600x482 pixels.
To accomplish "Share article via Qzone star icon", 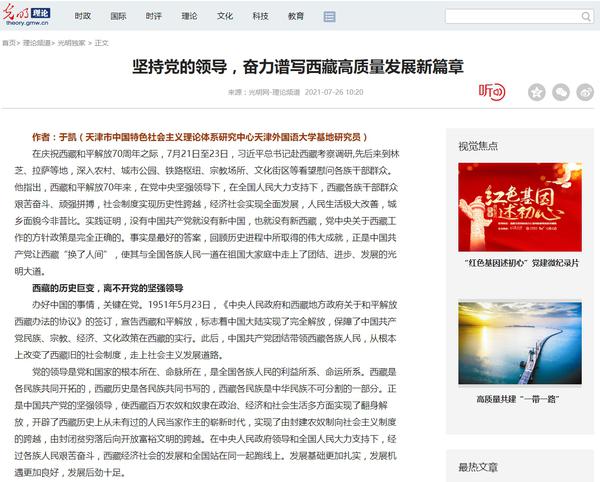I will click(536, 92).
